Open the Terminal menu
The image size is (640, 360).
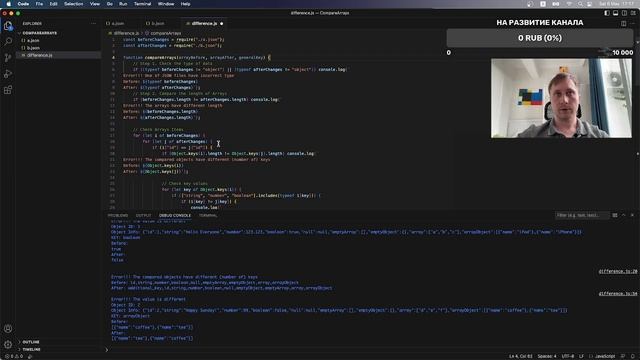click(x=142, y=4)
